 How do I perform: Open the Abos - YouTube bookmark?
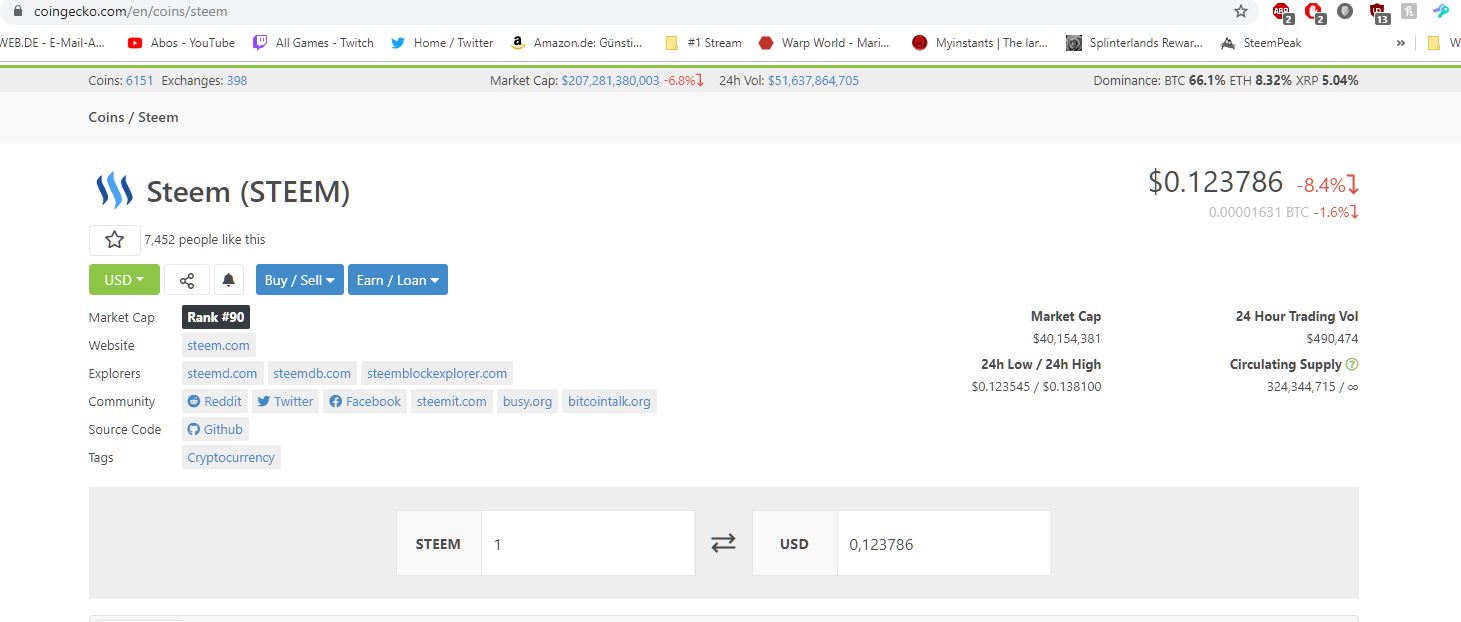(x=181, y=43)
